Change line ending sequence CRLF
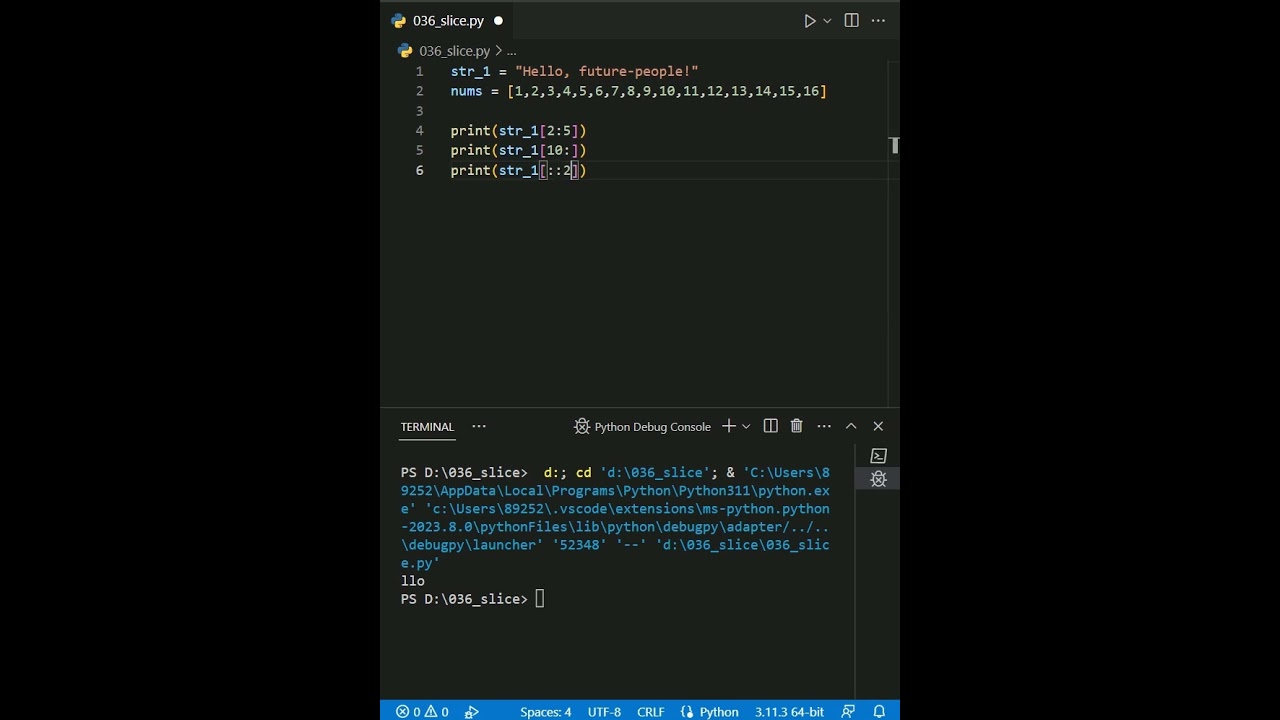Image resolution: width=1280 pixels, height=720 pixels. coord(651,712)
